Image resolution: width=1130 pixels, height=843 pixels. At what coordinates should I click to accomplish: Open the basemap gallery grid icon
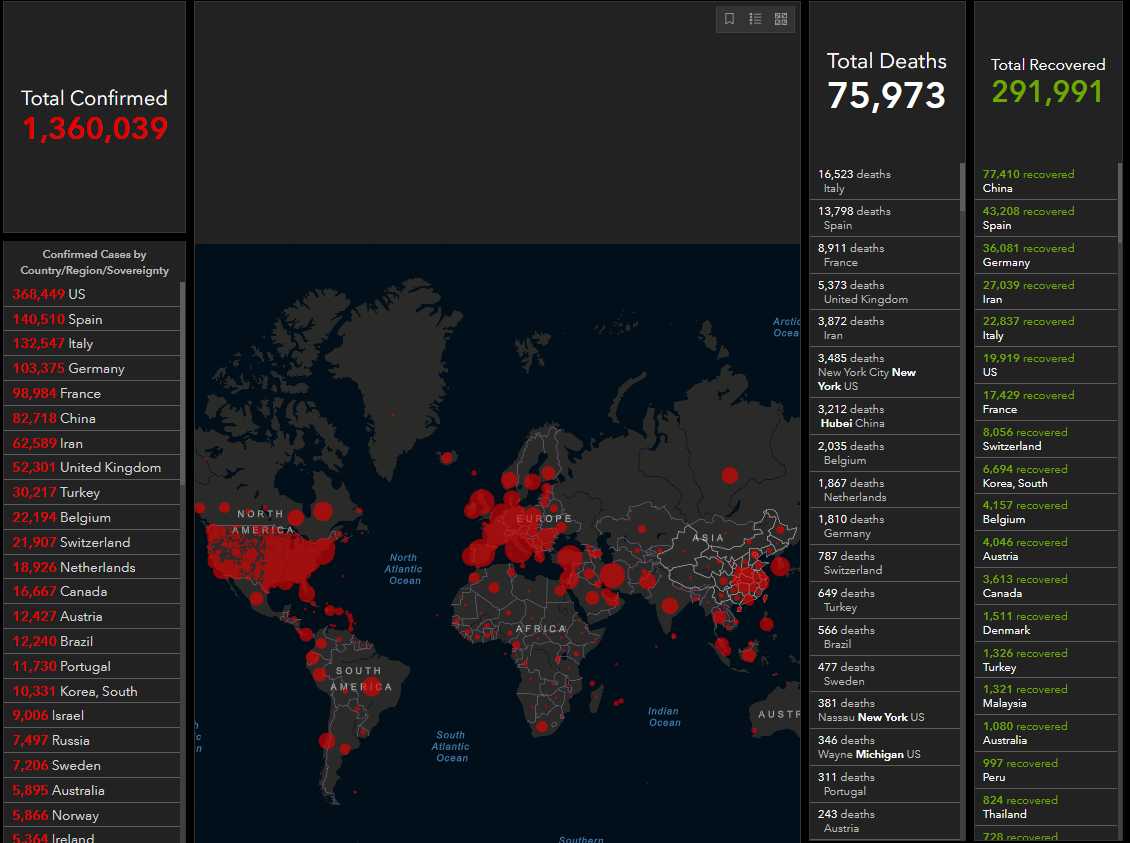click(781, 19)
